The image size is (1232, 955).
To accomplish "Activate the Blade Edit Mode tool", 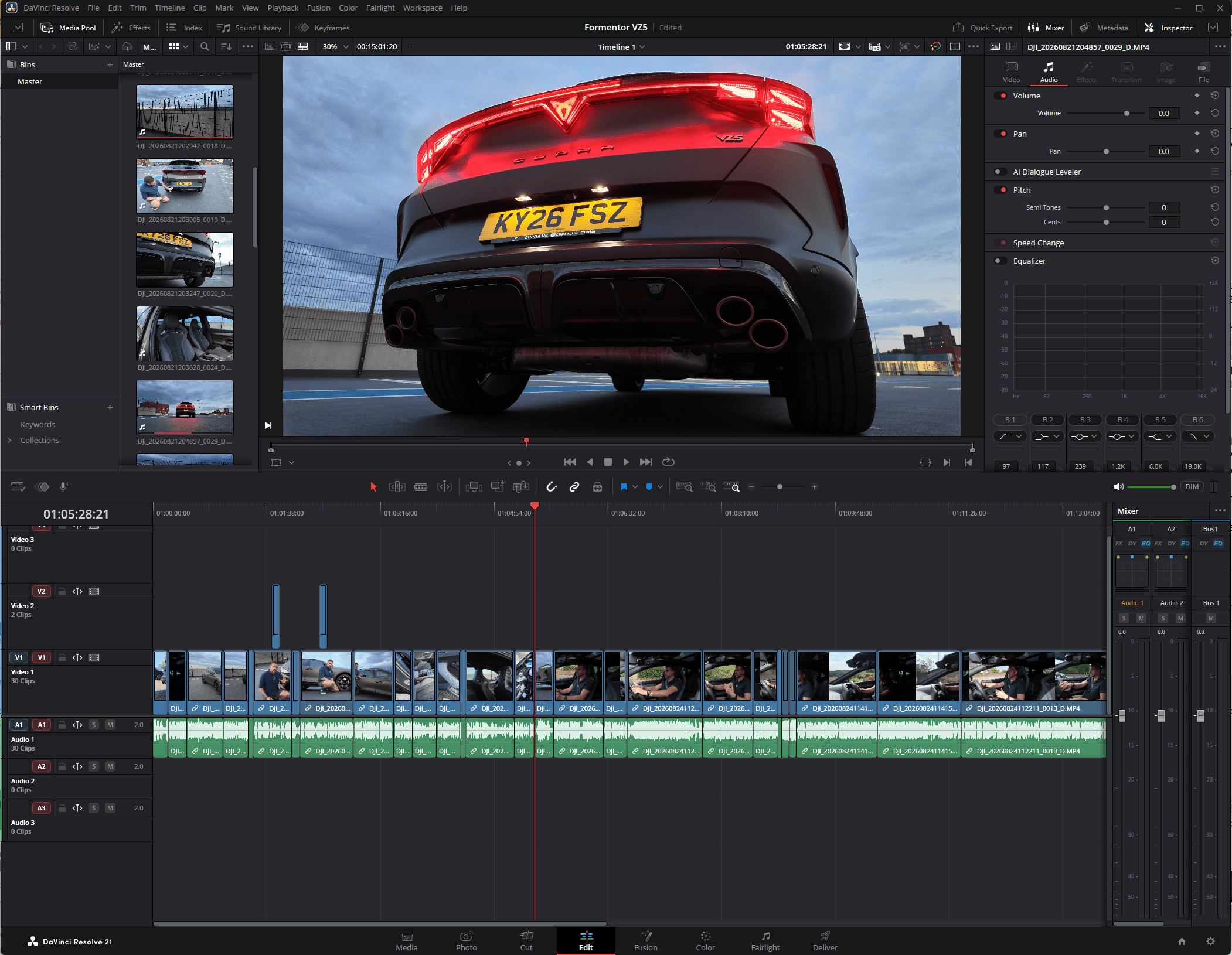I will [421, 487].
